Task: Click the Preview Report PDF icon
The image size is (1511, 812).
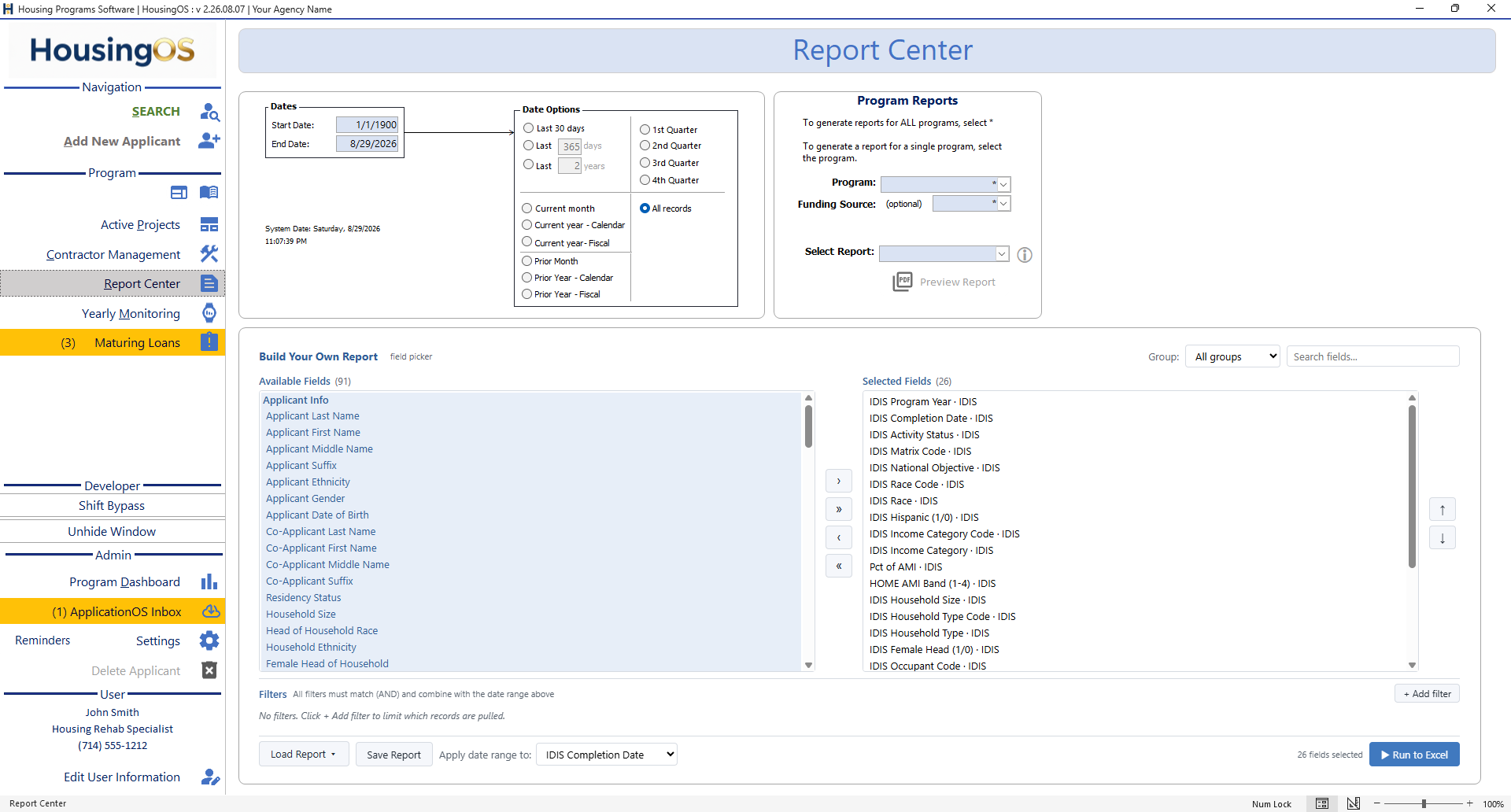Action: 903,282
